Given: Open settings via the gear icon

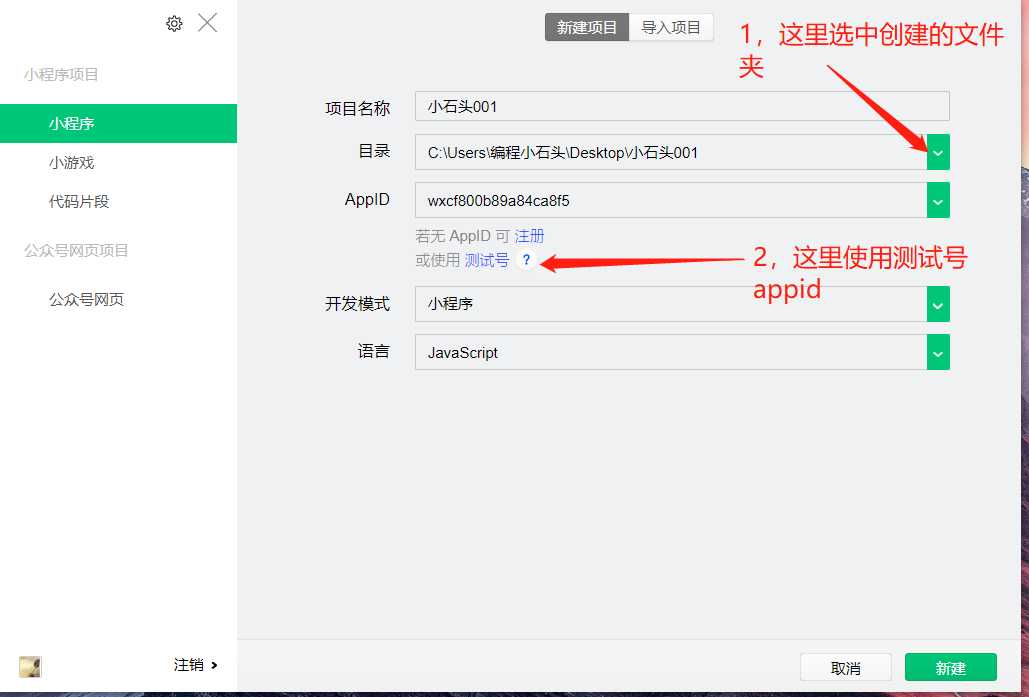Looking at the screenshot, I should (174, 24).
